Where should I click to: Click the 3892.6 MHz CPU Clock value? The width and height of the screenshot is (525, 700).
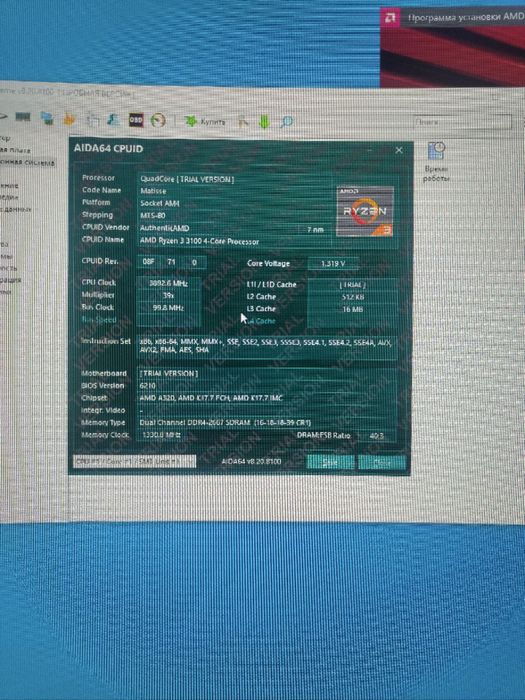pyautogui.click(x=169, y=283)
